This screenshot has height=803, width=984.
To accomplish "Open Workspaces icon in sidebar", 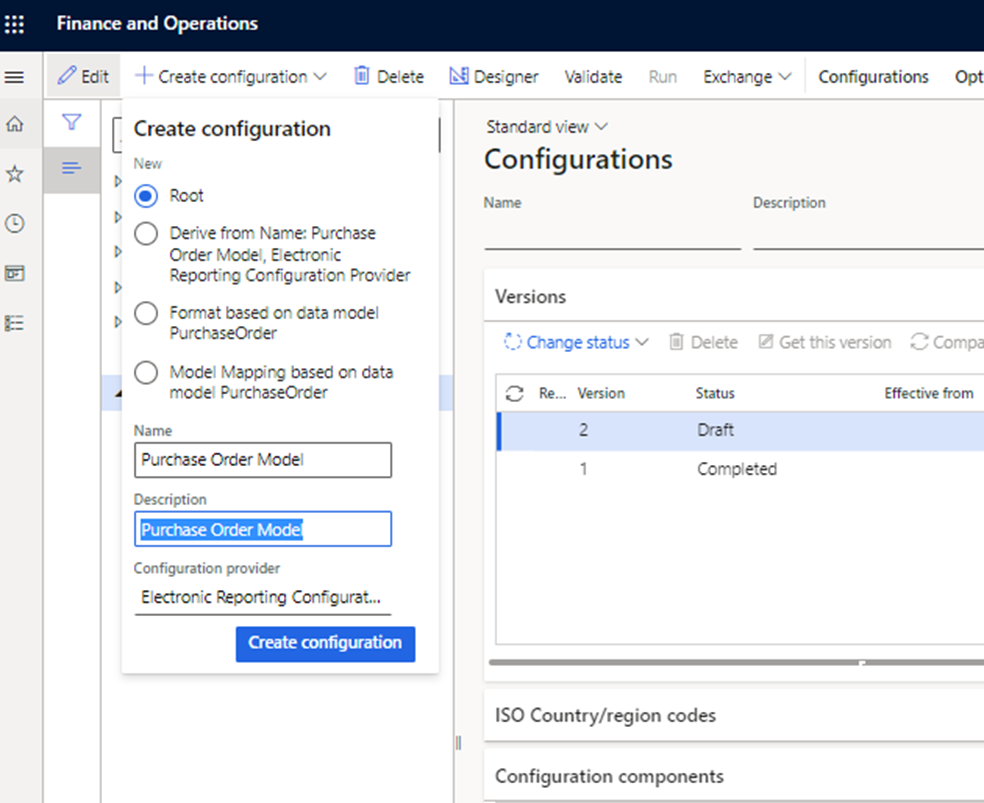I will (15, 273).
